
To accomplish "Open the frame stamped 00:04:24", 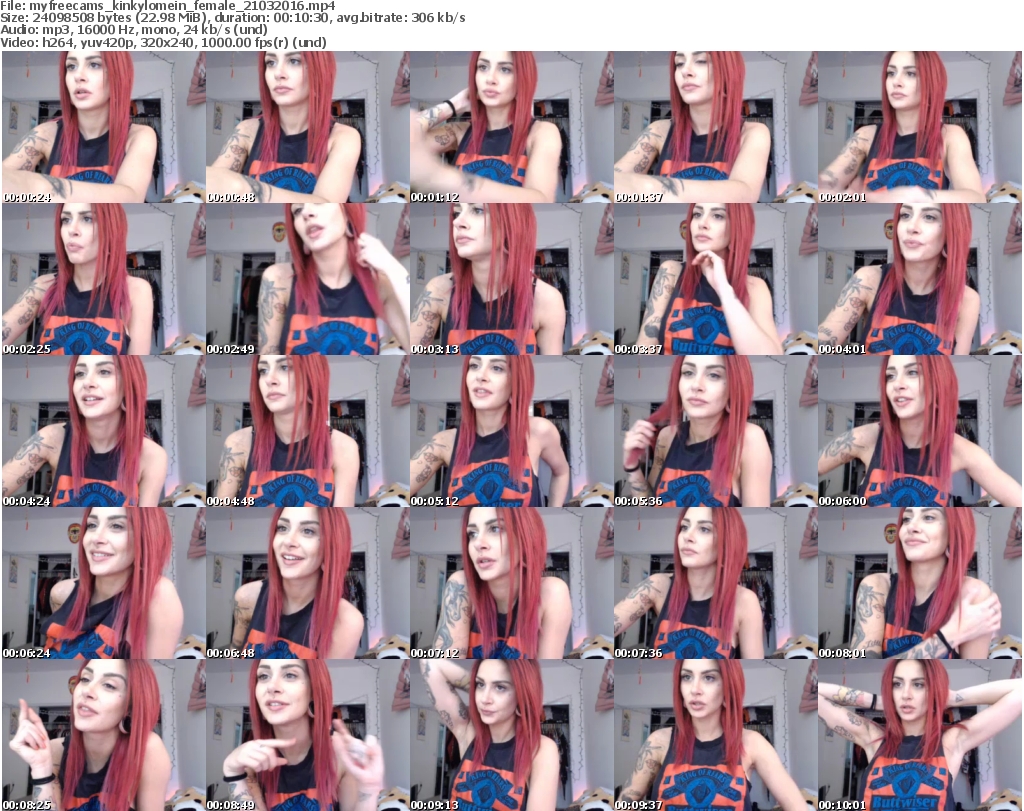I will click(x=104, y=431).
